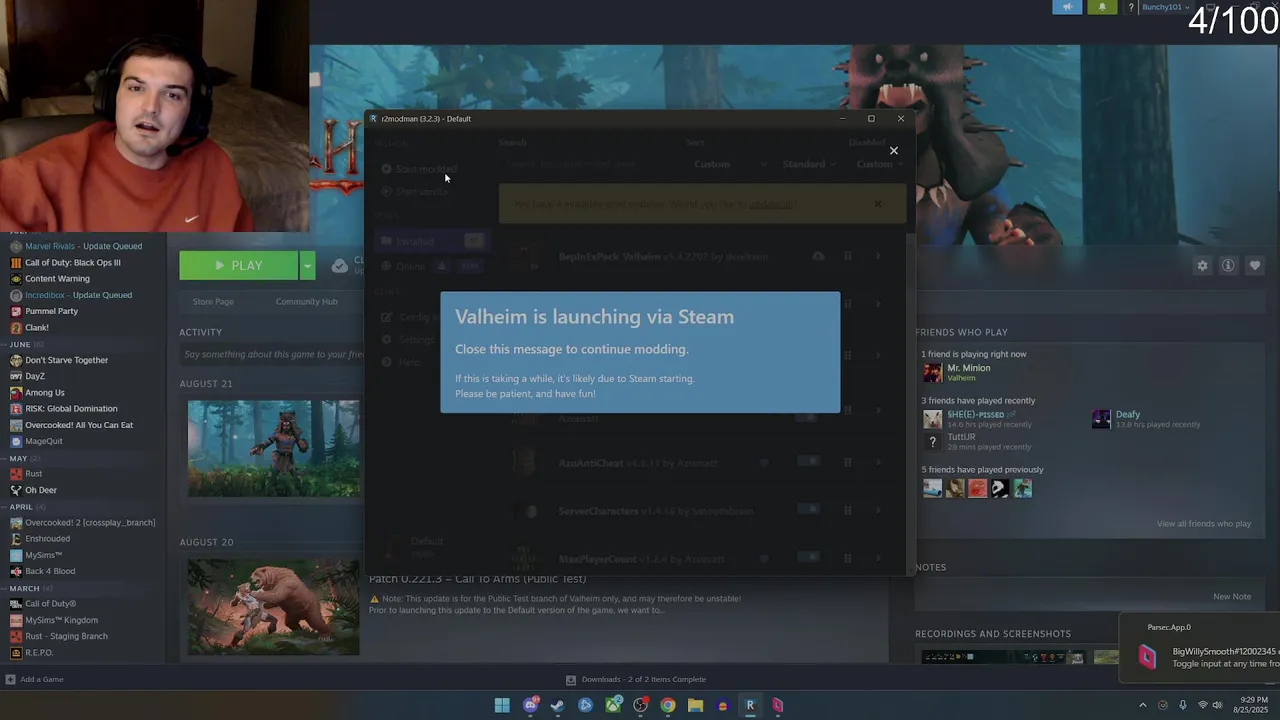Screen dimensions: 1280x720
Task: Open Valheim game settings gear icon
Action: click(1202, 265)
